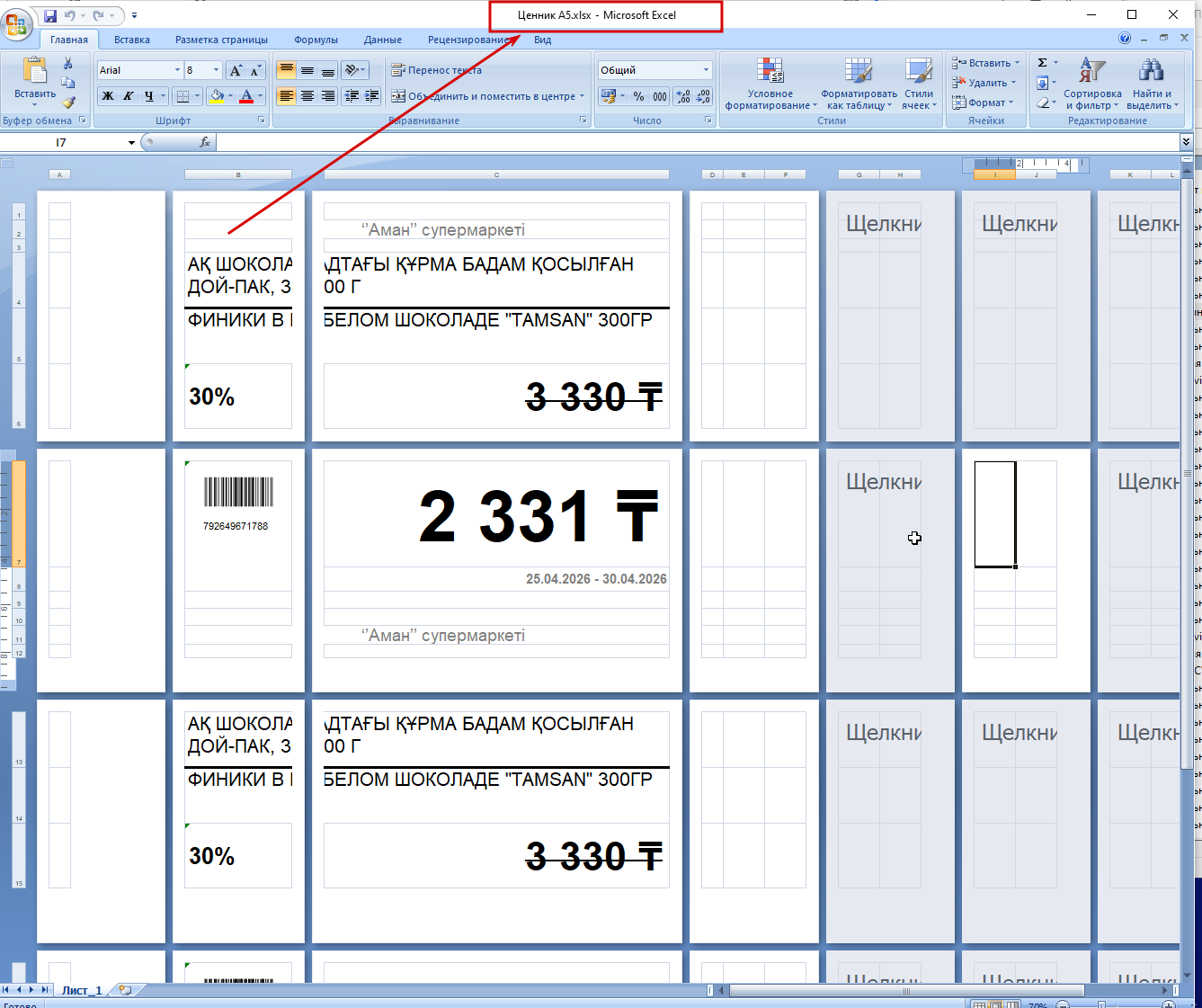The width and height of the screenshot is (1202, 1008).
Task: Click Объединить и поместить в центре
Action: coord(488,96)
